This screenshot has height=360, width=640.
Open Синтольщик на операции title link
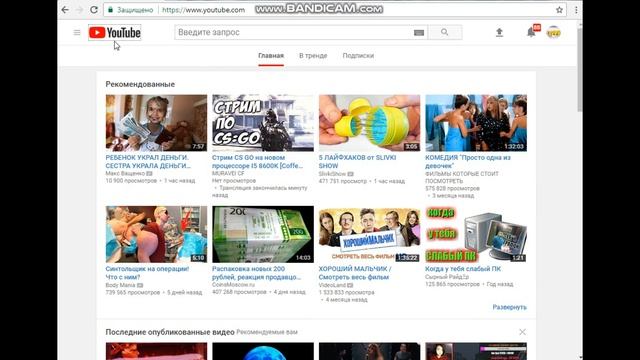point(147,273)
